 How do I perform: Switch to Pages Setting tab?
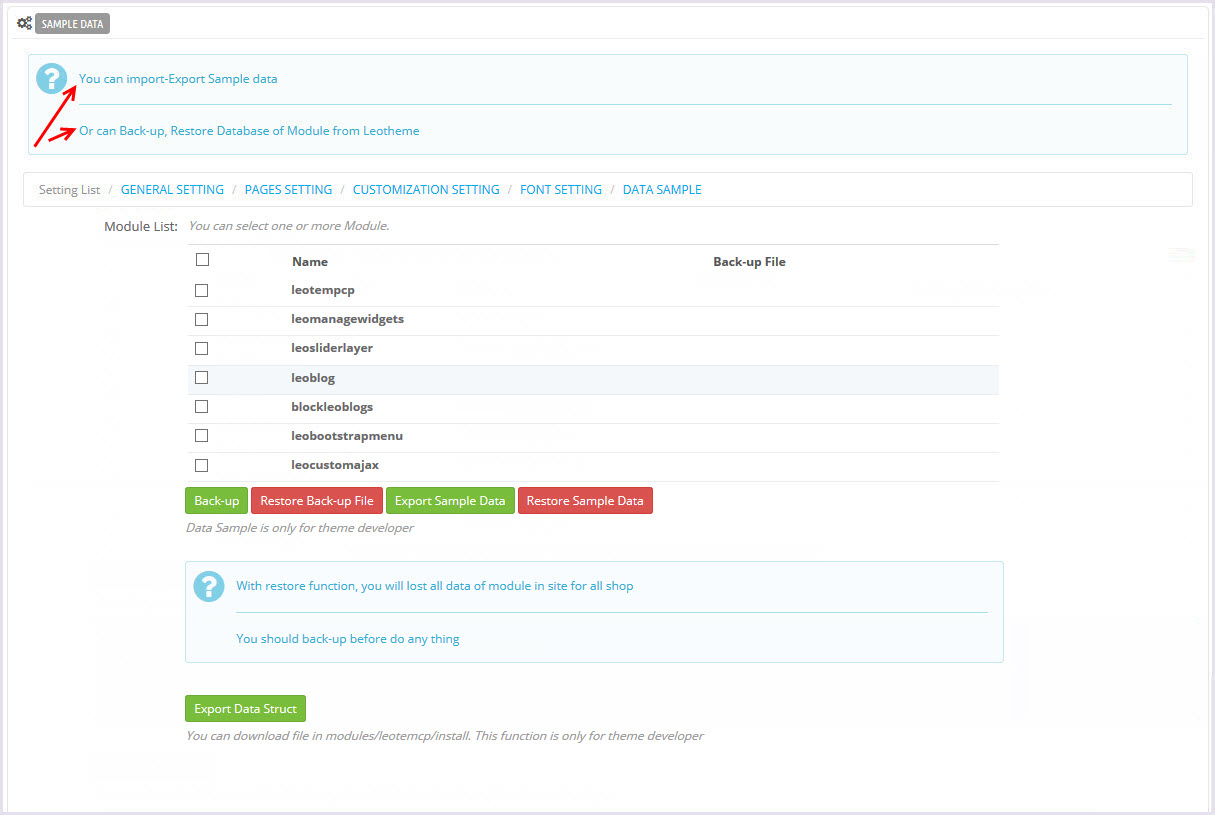[x=288, y=190]
